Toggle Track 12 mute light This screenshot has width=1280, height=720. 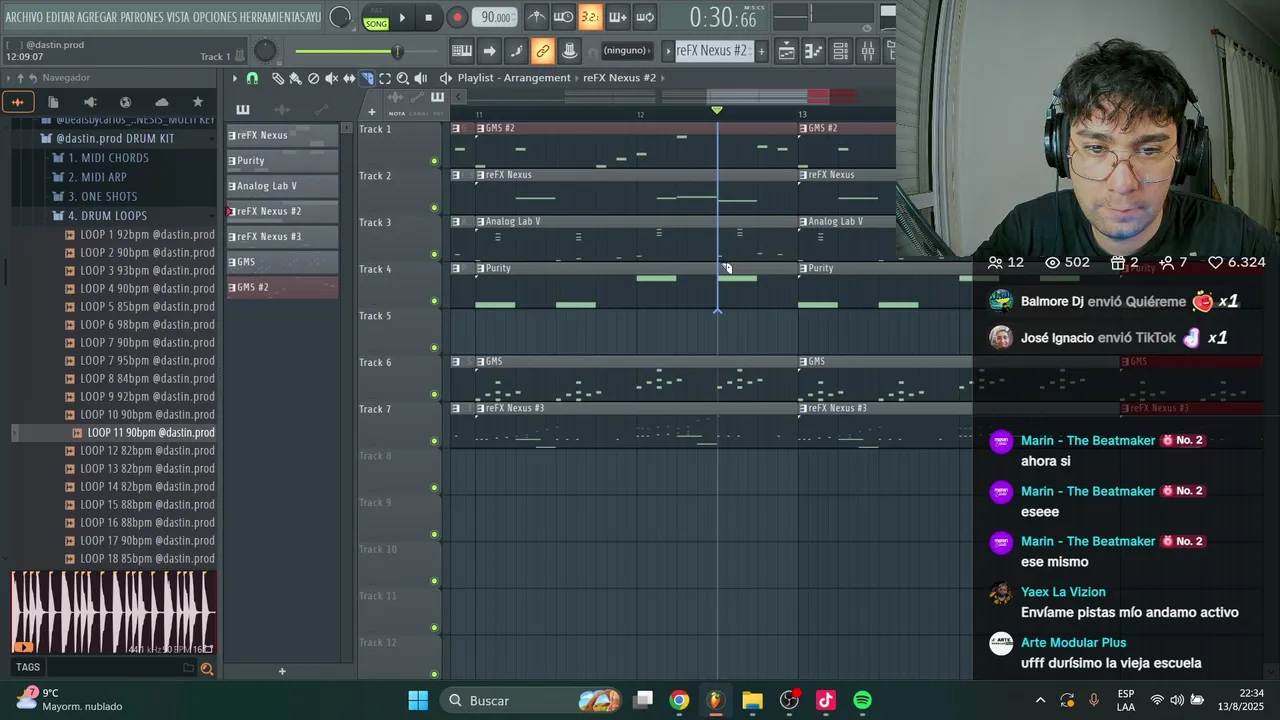[x=434, y=674]
